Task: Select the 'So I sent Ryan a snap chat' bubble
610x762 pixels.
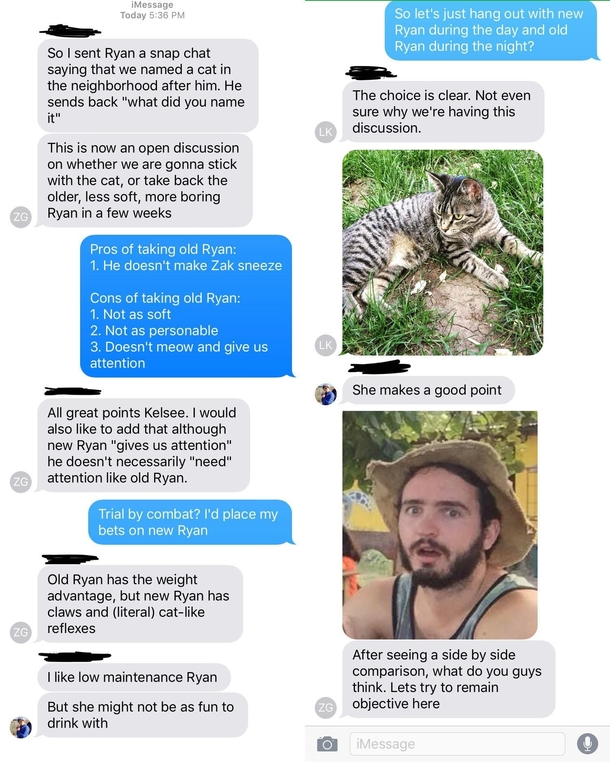Action: (148, 86)
